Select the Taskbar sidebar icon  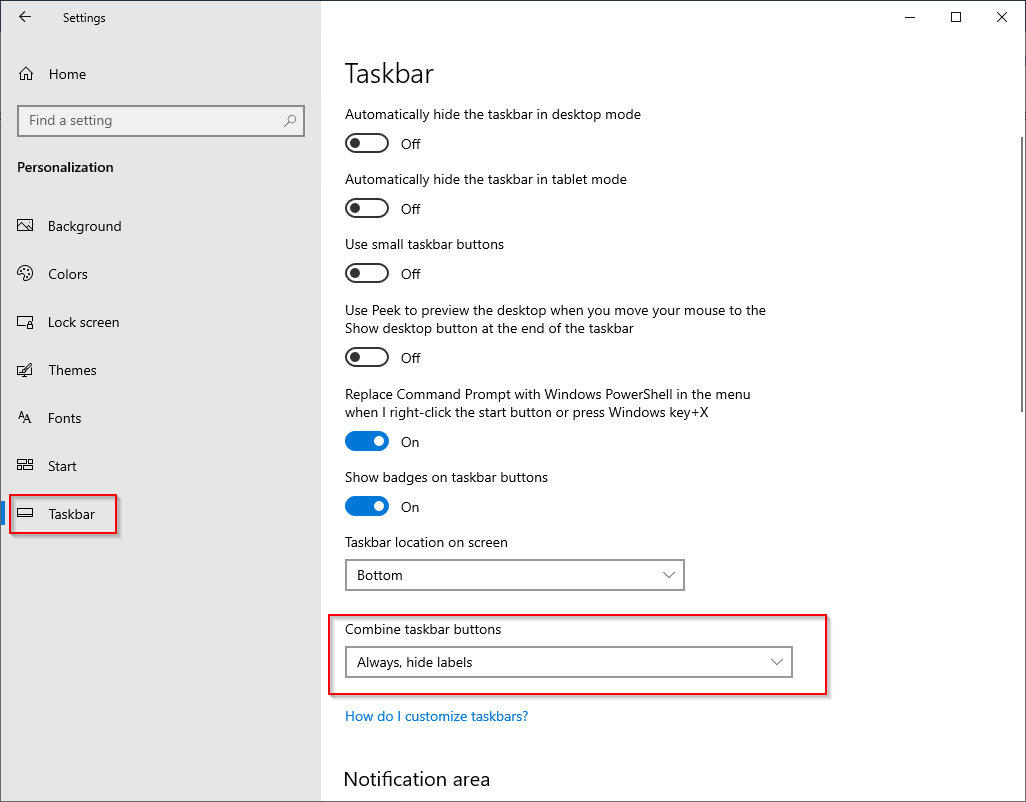click(x=24, y=514)
